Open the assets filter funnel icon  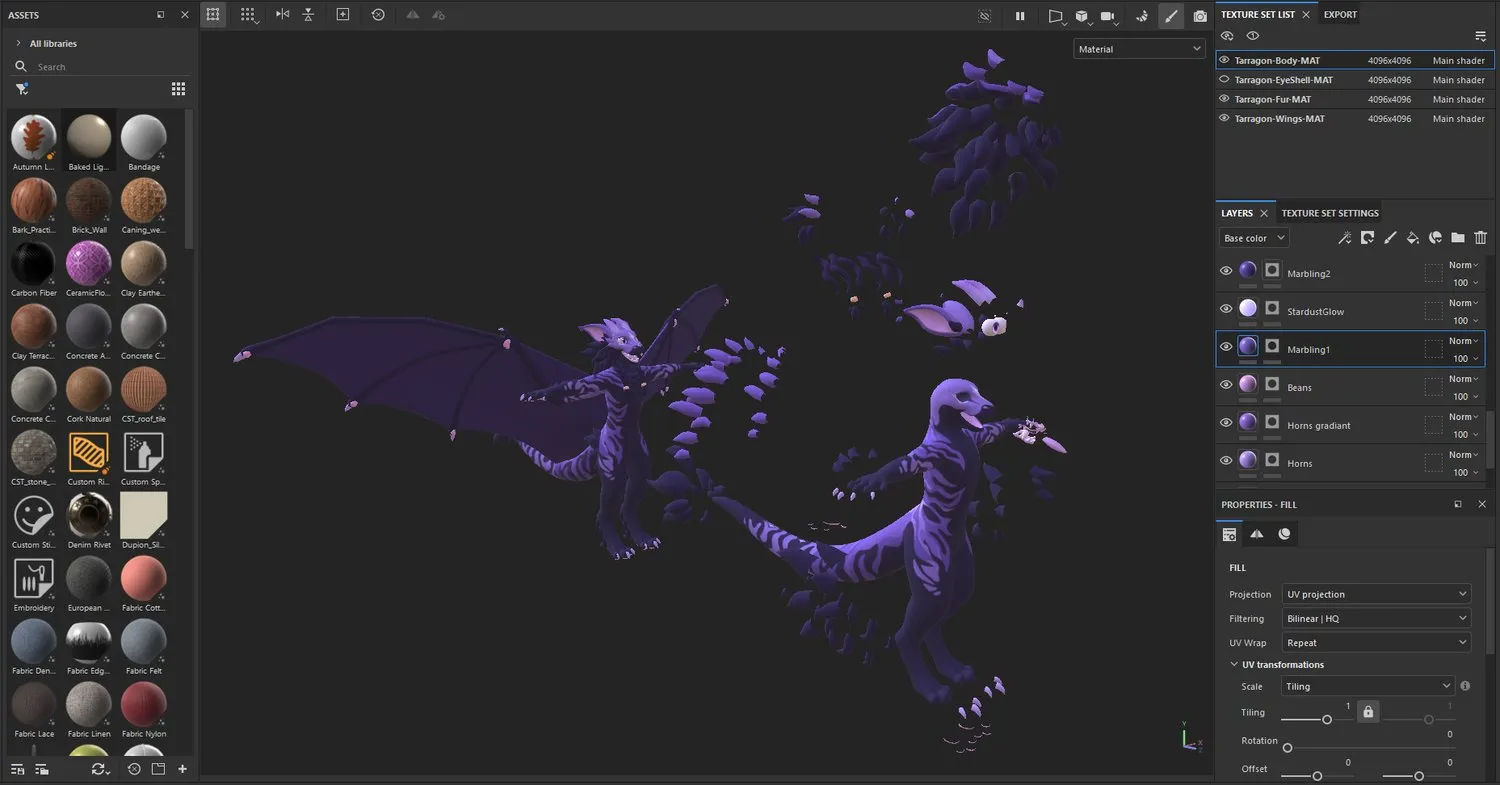(22, 89)
